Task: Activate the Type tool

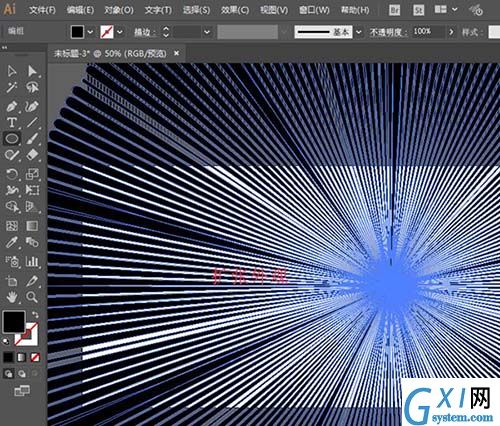Action: coord(12,123)
